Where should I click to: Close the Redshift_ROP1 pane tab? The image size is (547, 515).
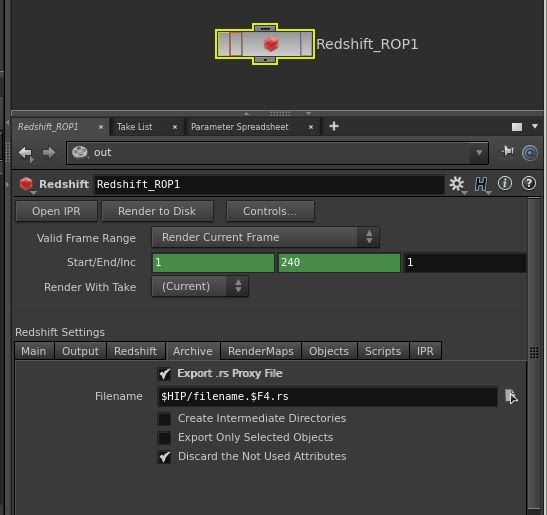click(x=100, y=127)
